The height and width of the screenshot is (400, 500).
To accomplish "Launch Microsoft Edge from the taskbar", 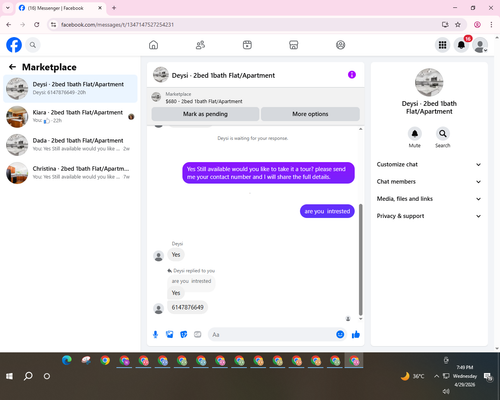I will 67,360.
